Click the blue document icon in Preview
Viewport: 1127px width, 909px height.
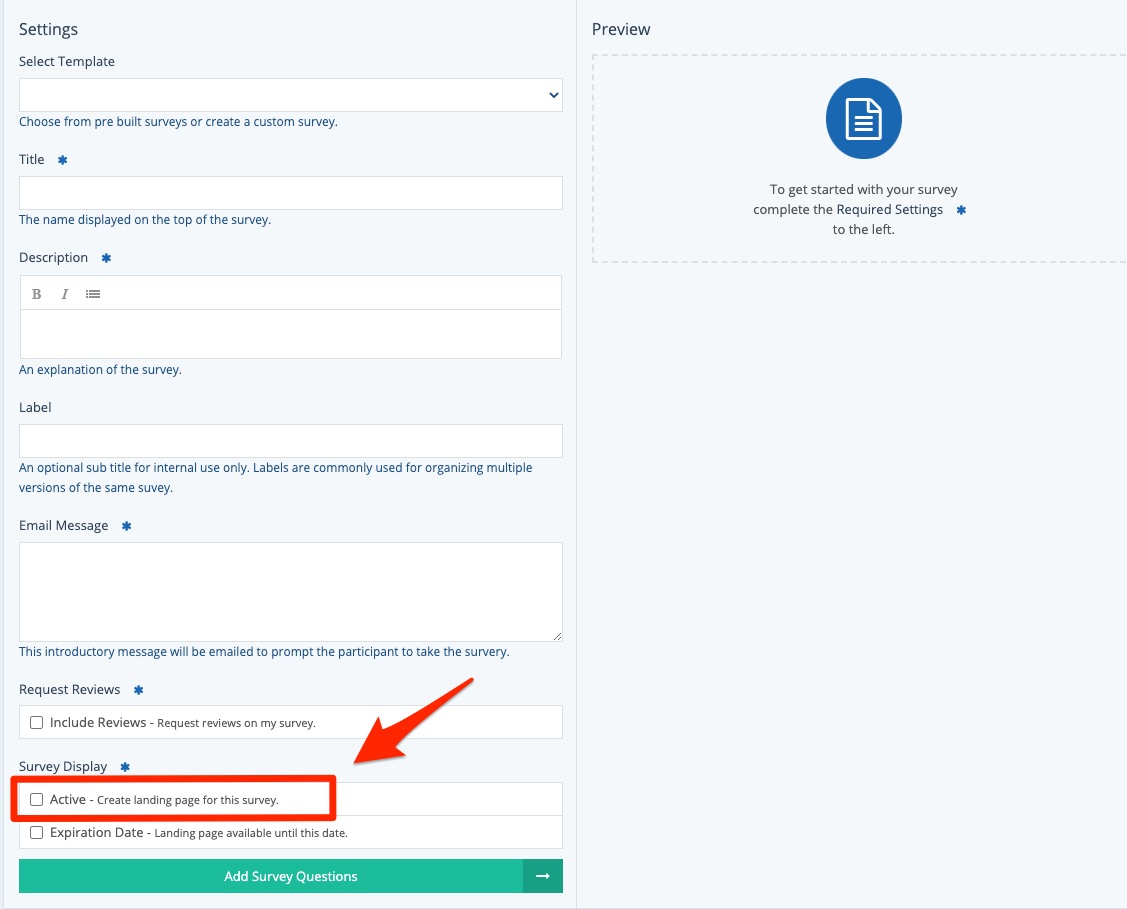click(x=863, y=119)
